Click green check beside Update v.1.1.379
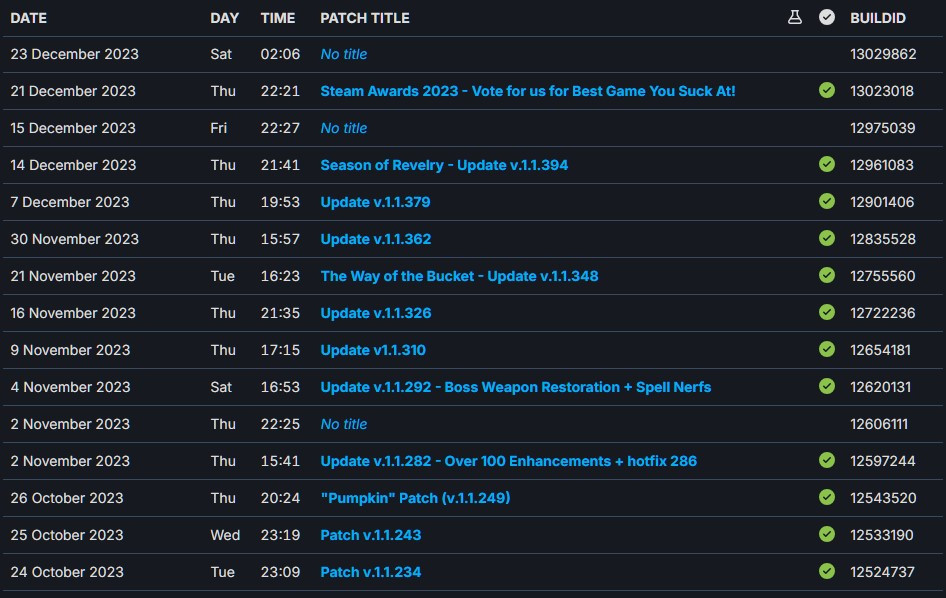Viewport: 946px width, 598px height. 827,202
